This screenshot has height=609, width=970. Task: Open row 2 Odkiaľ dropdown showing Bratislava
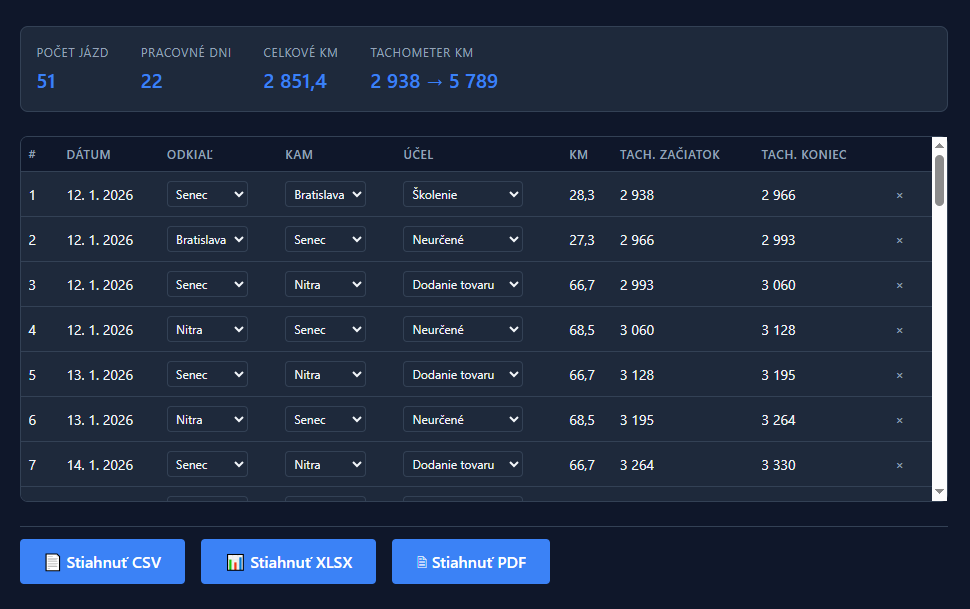pyautogui.click(x=207, y=240)
